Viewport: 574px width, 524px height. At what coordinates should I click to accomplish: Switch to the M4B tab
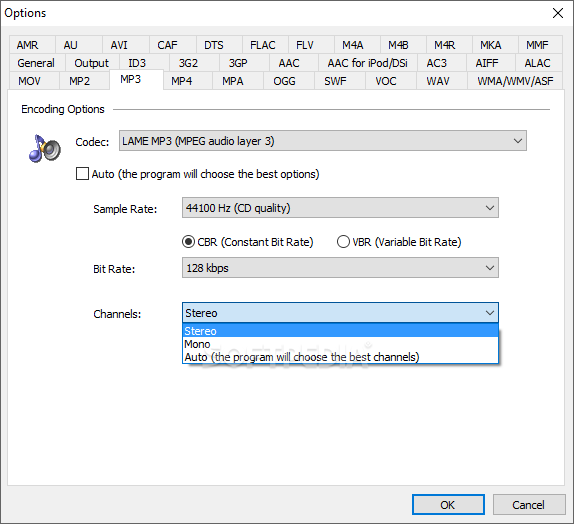(x=403, y=45)
